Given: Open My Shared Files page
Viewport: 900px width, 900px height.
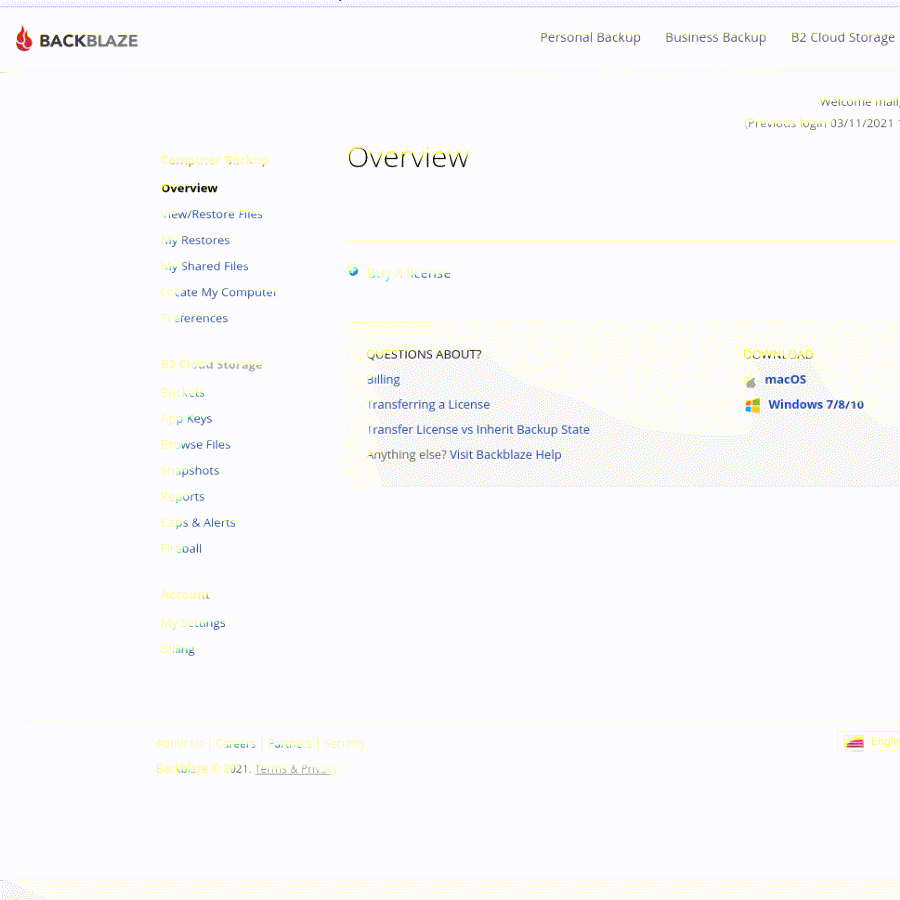Looking at the screenshot, I should point(204,266).
